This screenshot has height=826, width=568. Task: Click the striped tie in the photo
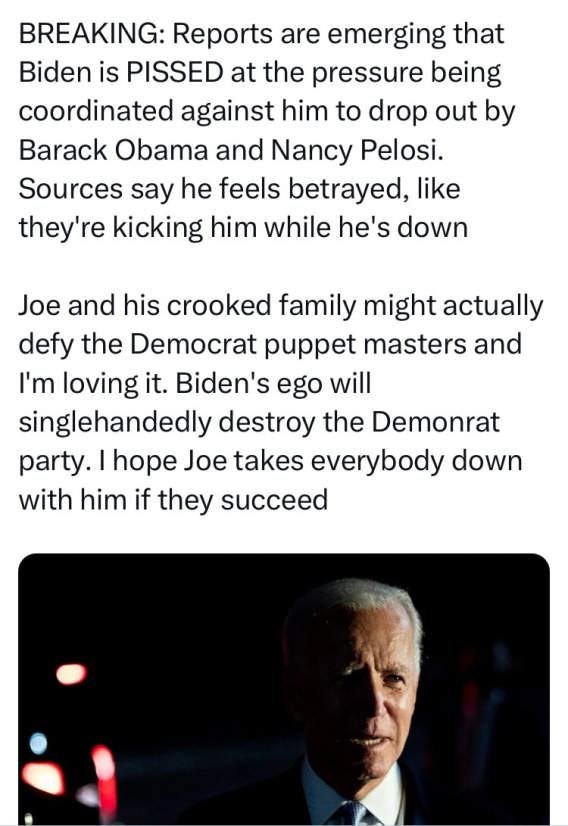(350, 813)
